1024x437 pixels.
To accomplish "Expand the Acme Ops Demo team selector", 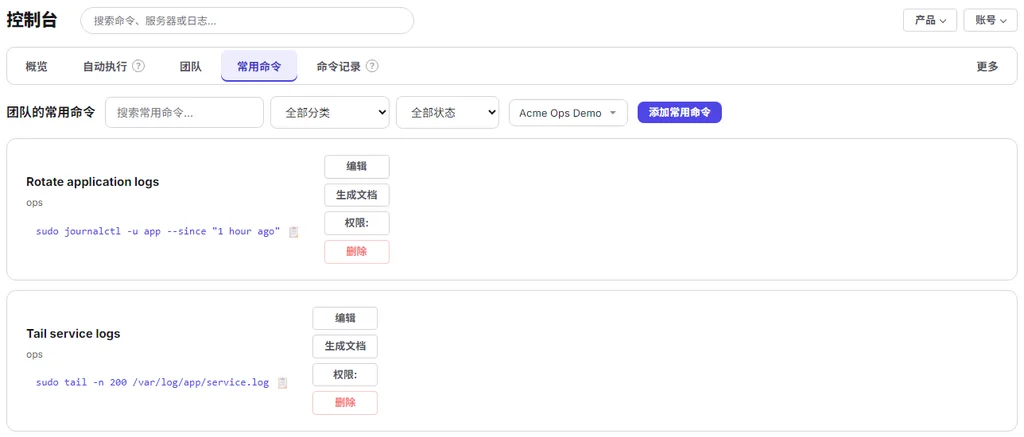I will [568, 113].
